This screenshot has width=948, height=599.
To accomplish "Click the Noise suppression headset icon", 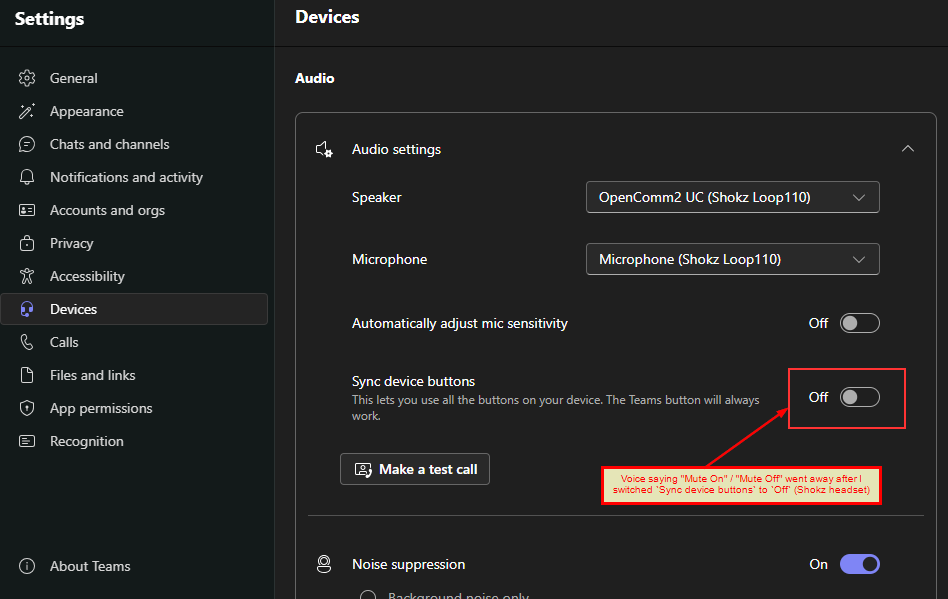I will point(324,564).
